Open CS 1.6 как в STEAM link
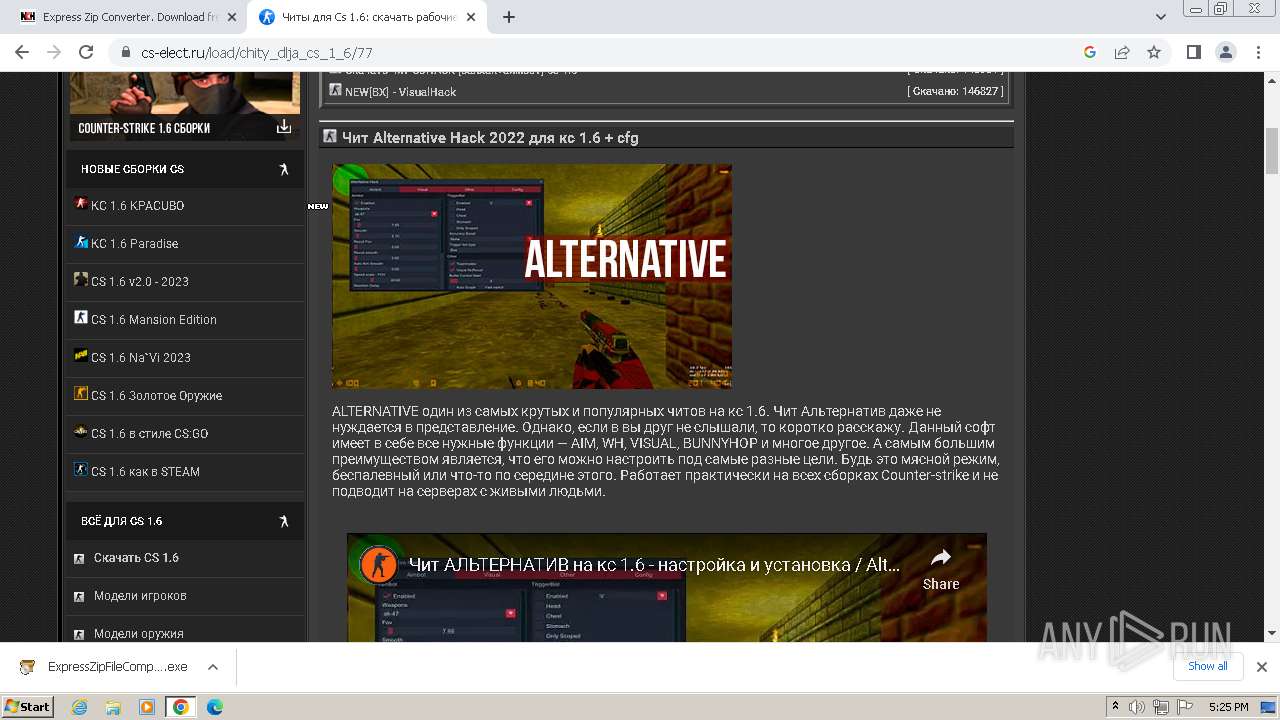Screen dimensions: 1280x720 tap(145, 471)
